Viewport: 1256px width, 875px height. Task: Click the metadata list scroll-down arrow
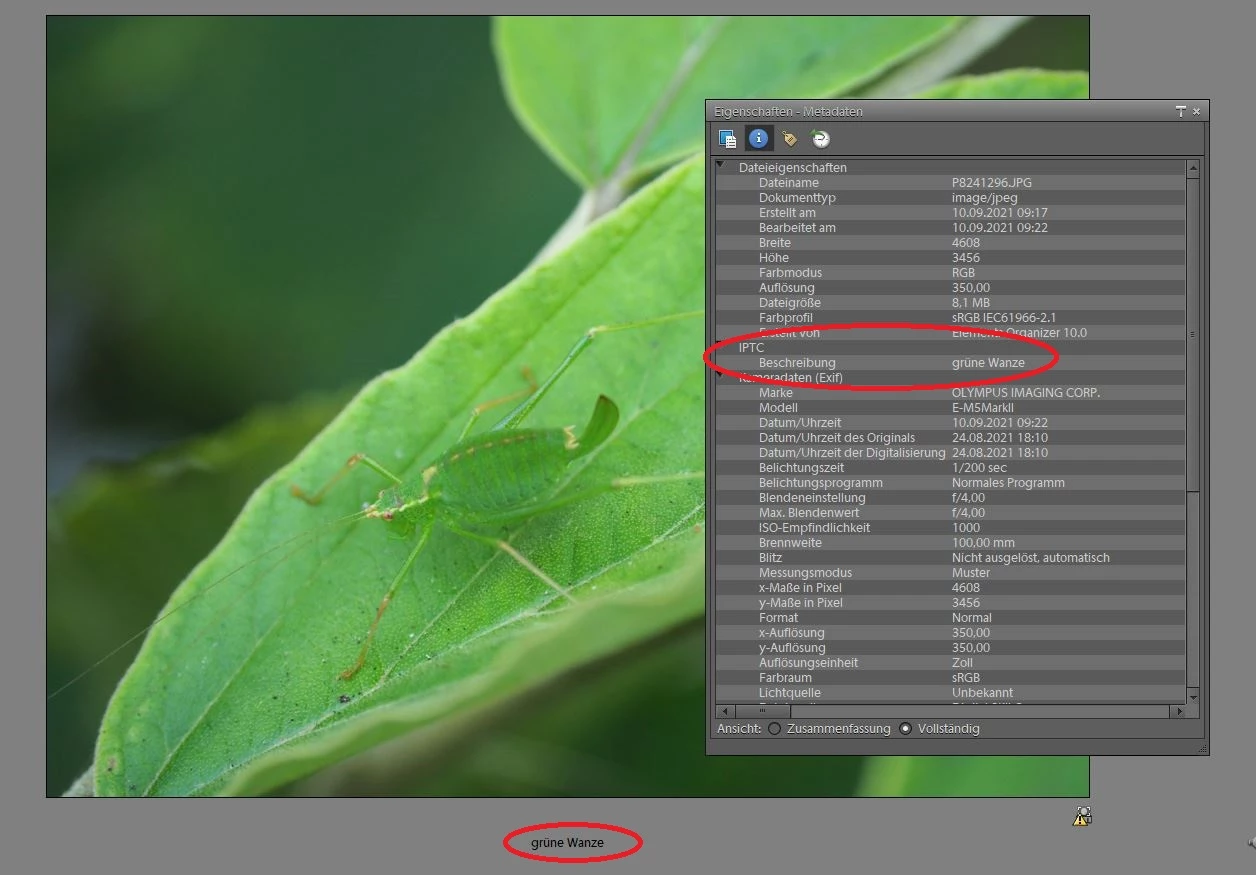coord(1192,696)
